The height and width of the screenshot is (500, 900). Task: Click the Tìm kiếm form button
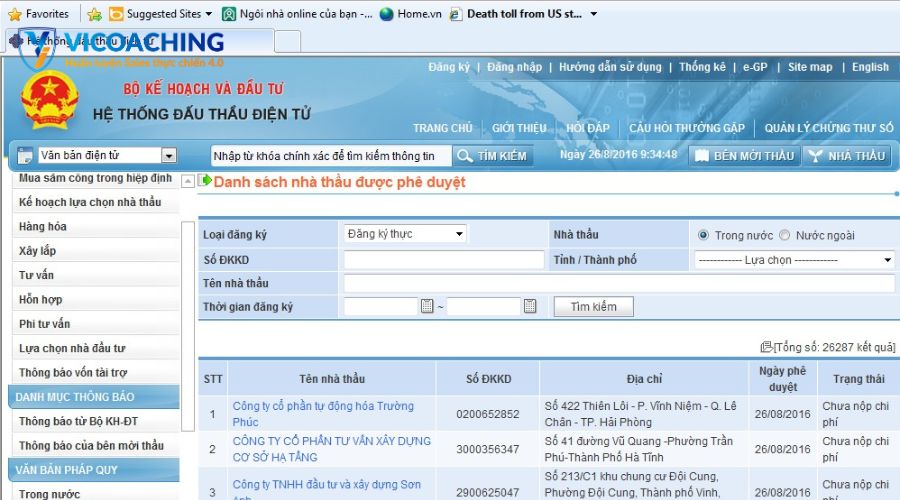point(593,307)
